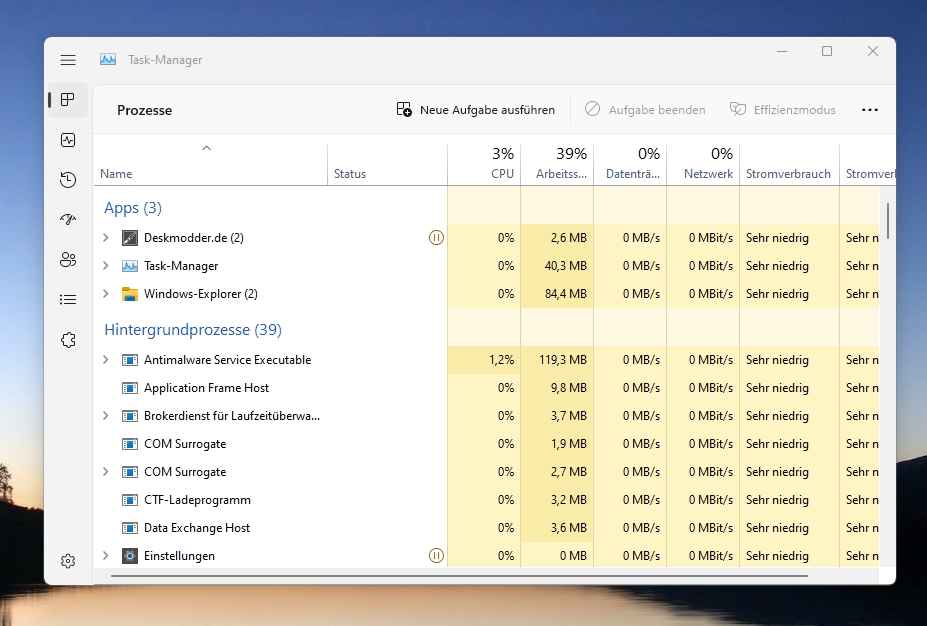Click the 119,3 MB memory value
Image resolution: width=927 pixels, height=626 pixels.
[x=563, y=360]
